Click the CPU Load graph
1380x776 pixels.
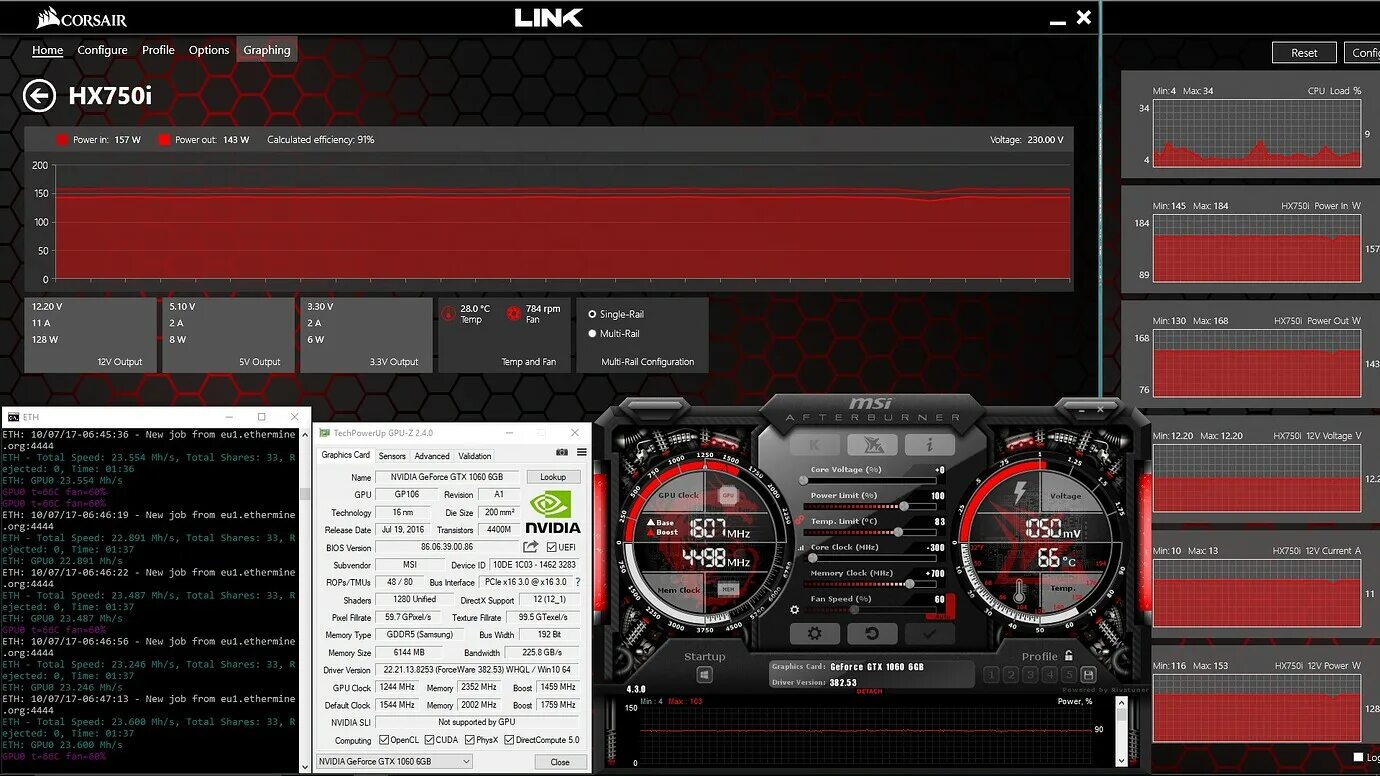(1257, 133)
